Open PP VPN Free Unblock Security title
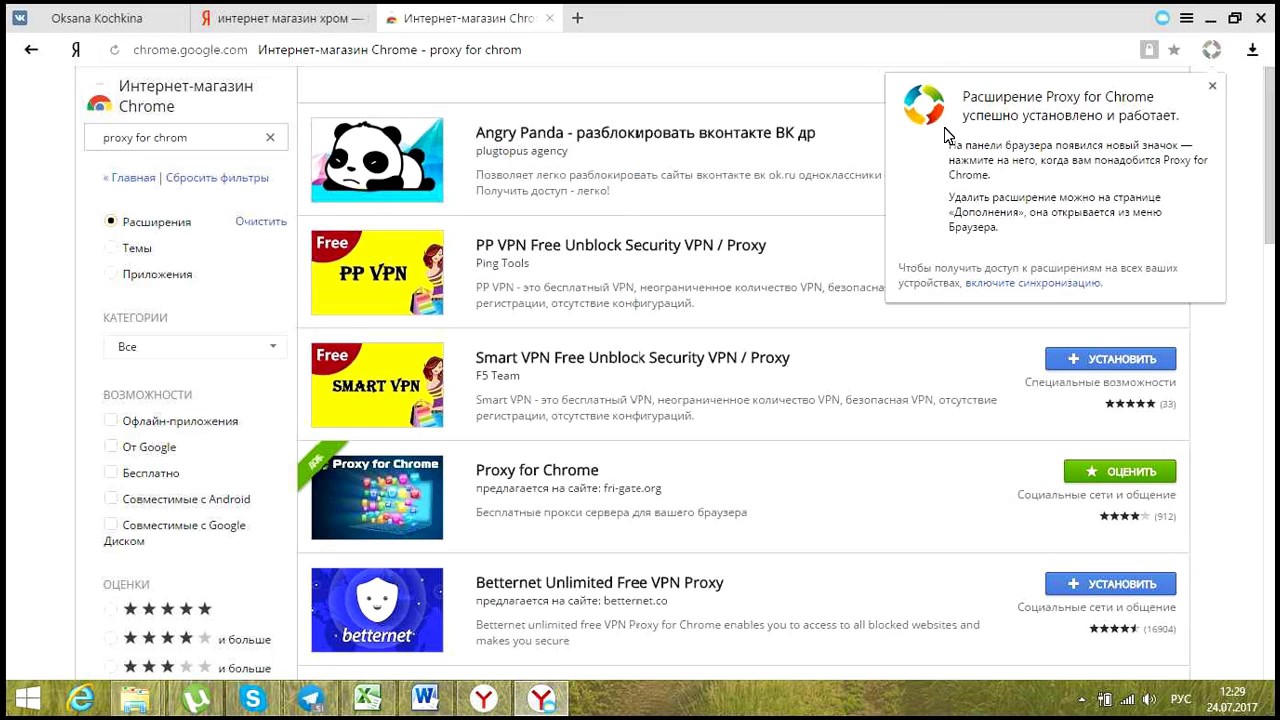 (621, 245)
